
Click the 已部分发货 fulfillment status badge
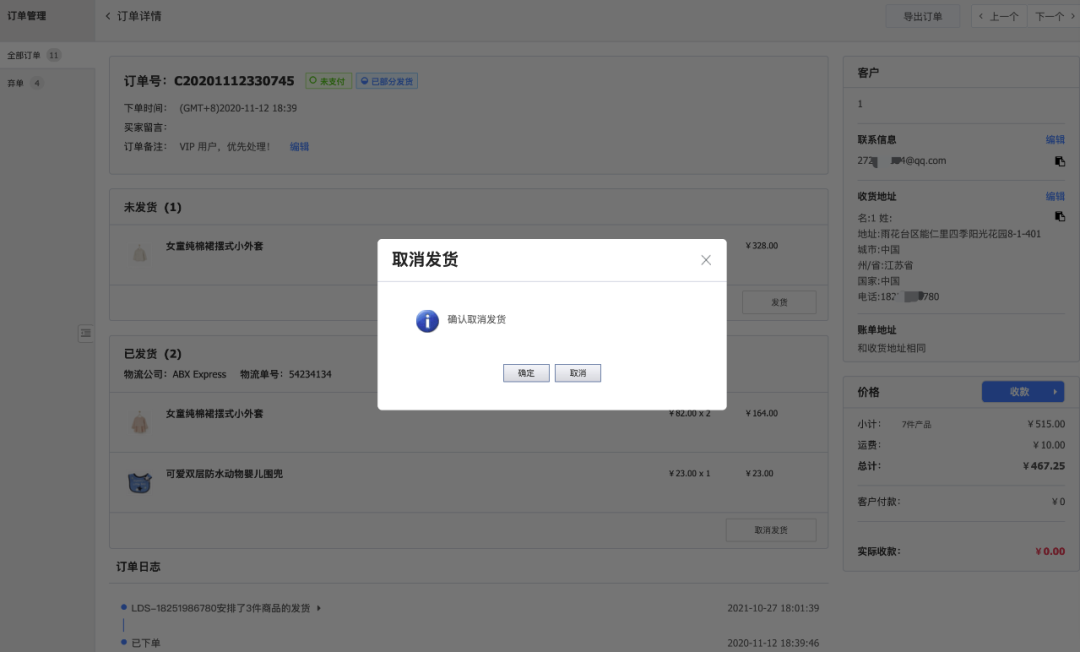(x=388, y=79)
